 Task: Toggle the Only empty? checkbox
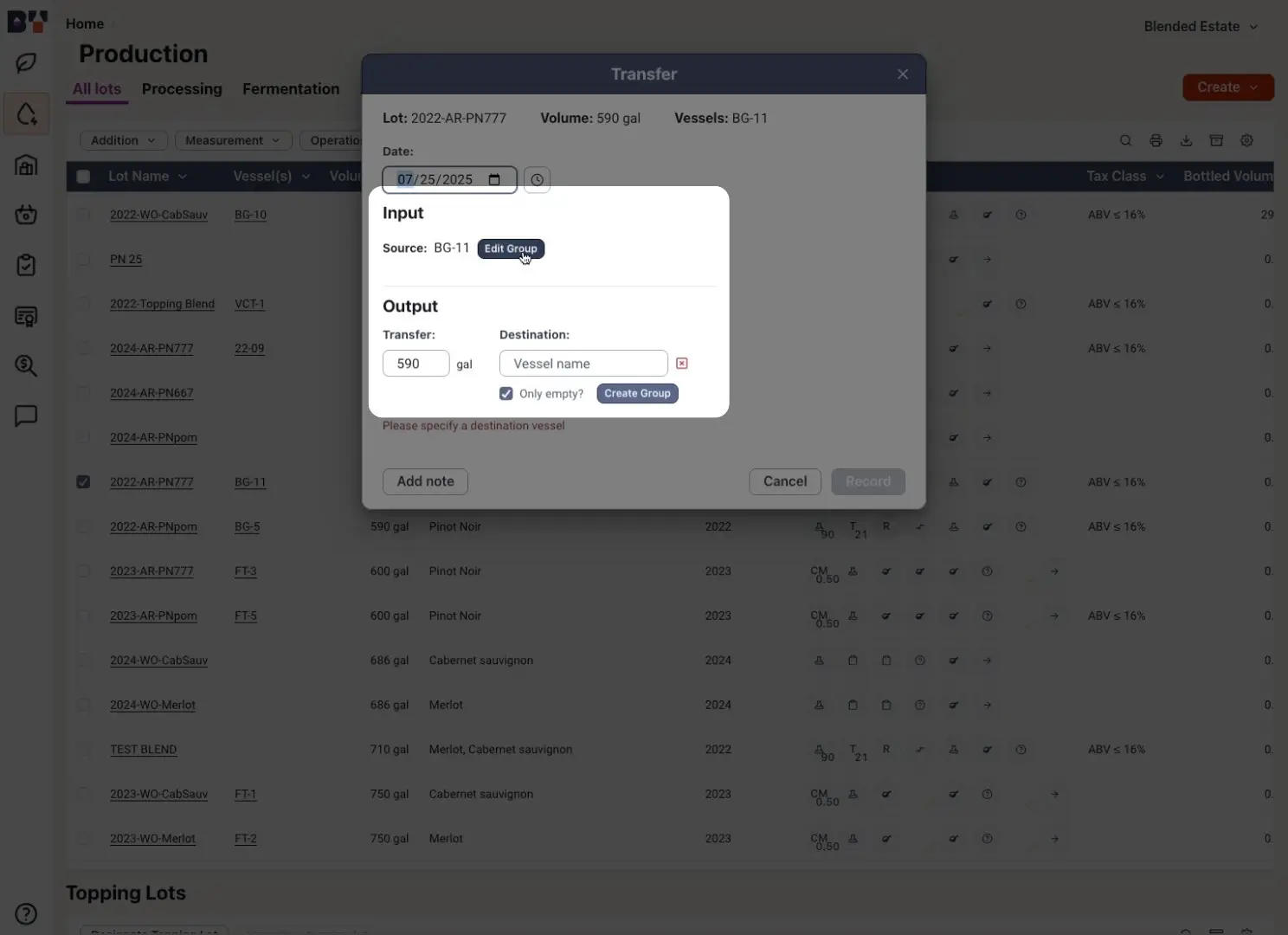click(x=506, y=394)
